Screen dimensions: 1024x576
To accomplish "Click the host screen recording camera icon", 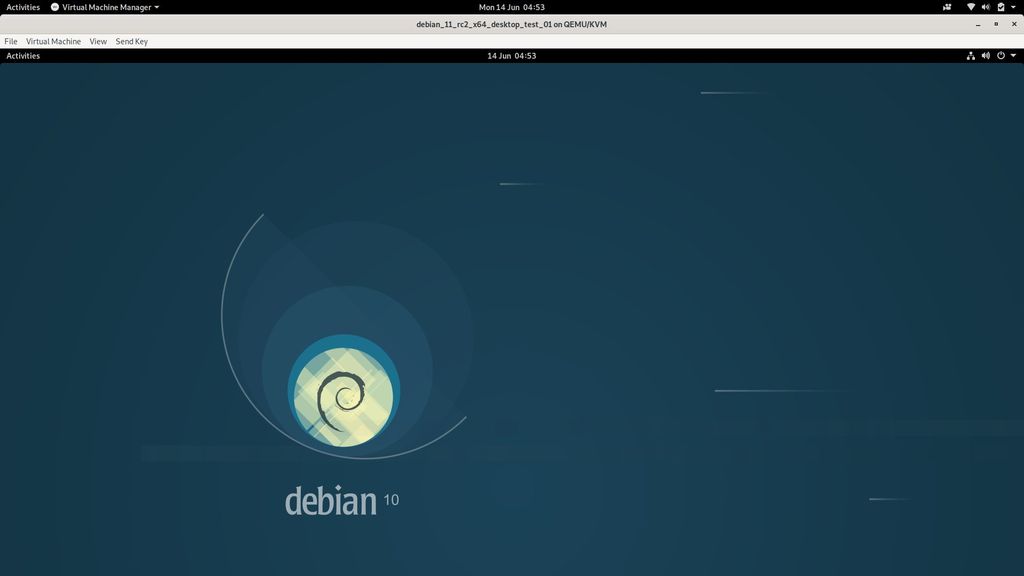I will [947, 7].
